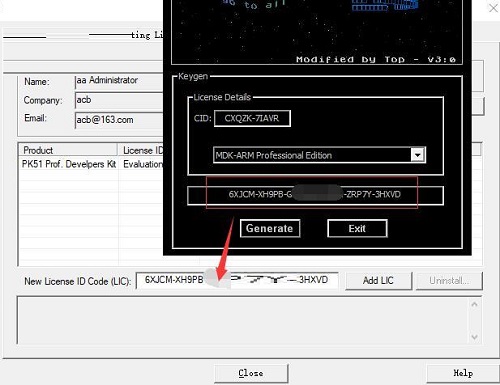Click the Exit button in keygen

[357, 229]
